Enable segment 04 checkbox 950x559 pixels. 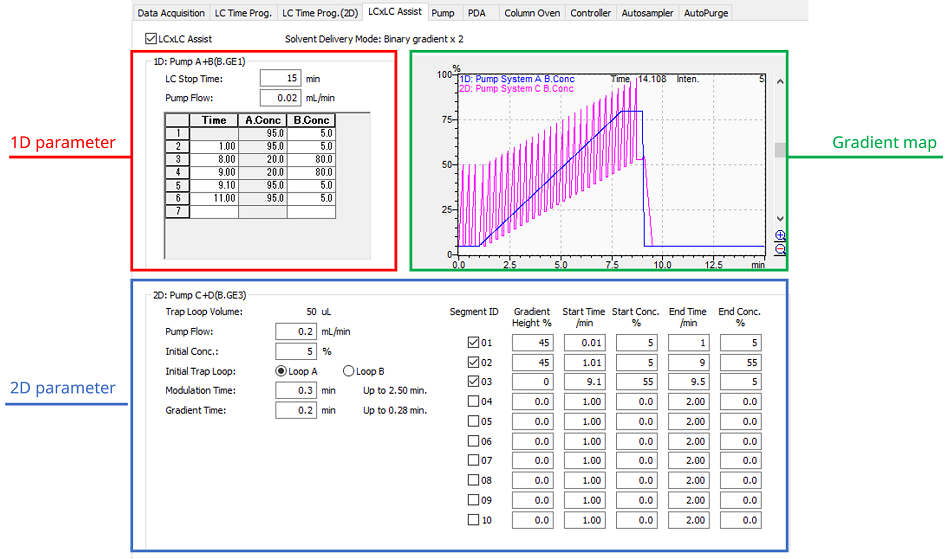pos(473,402)
